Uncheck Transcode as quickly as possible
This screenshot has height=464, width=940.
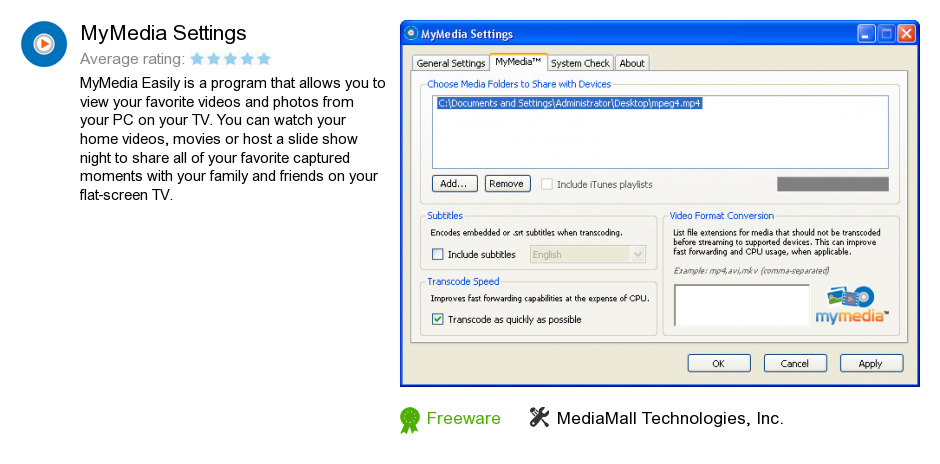tap(438, 320)
